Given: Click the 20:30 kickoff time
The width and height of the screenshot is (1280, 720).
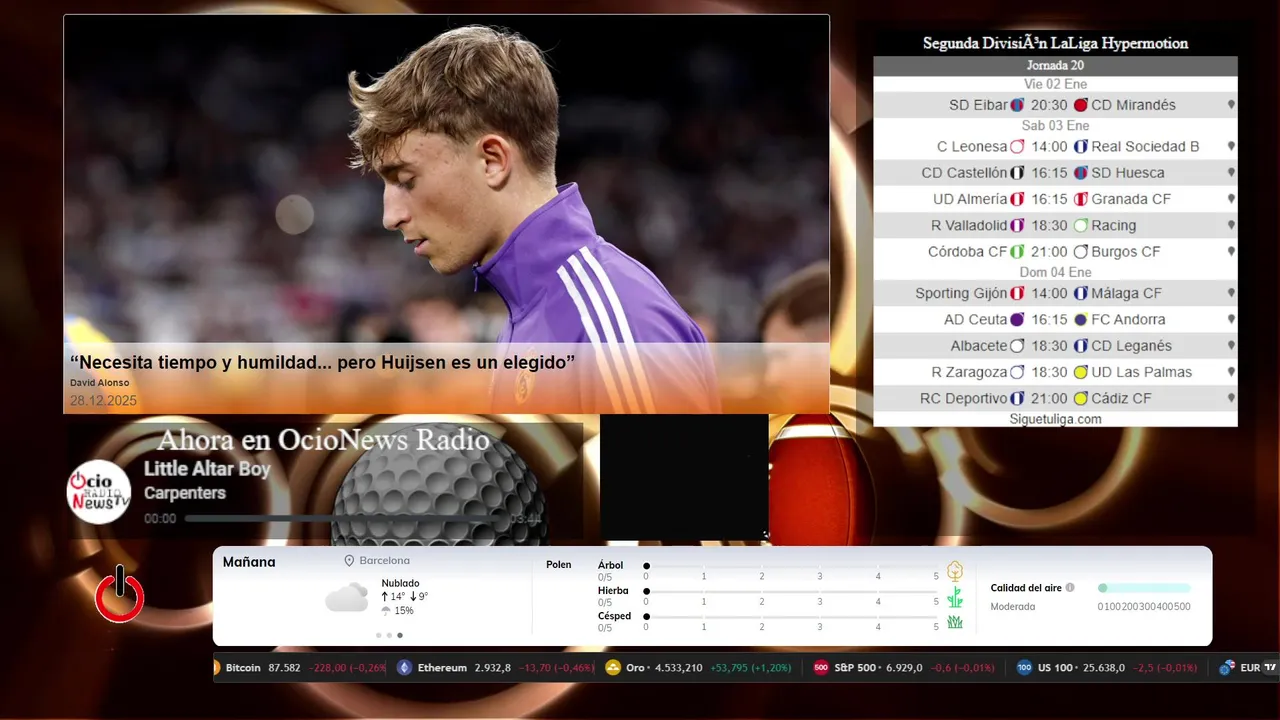Looking at the screenshot, I should click(x=1049, y=105).
